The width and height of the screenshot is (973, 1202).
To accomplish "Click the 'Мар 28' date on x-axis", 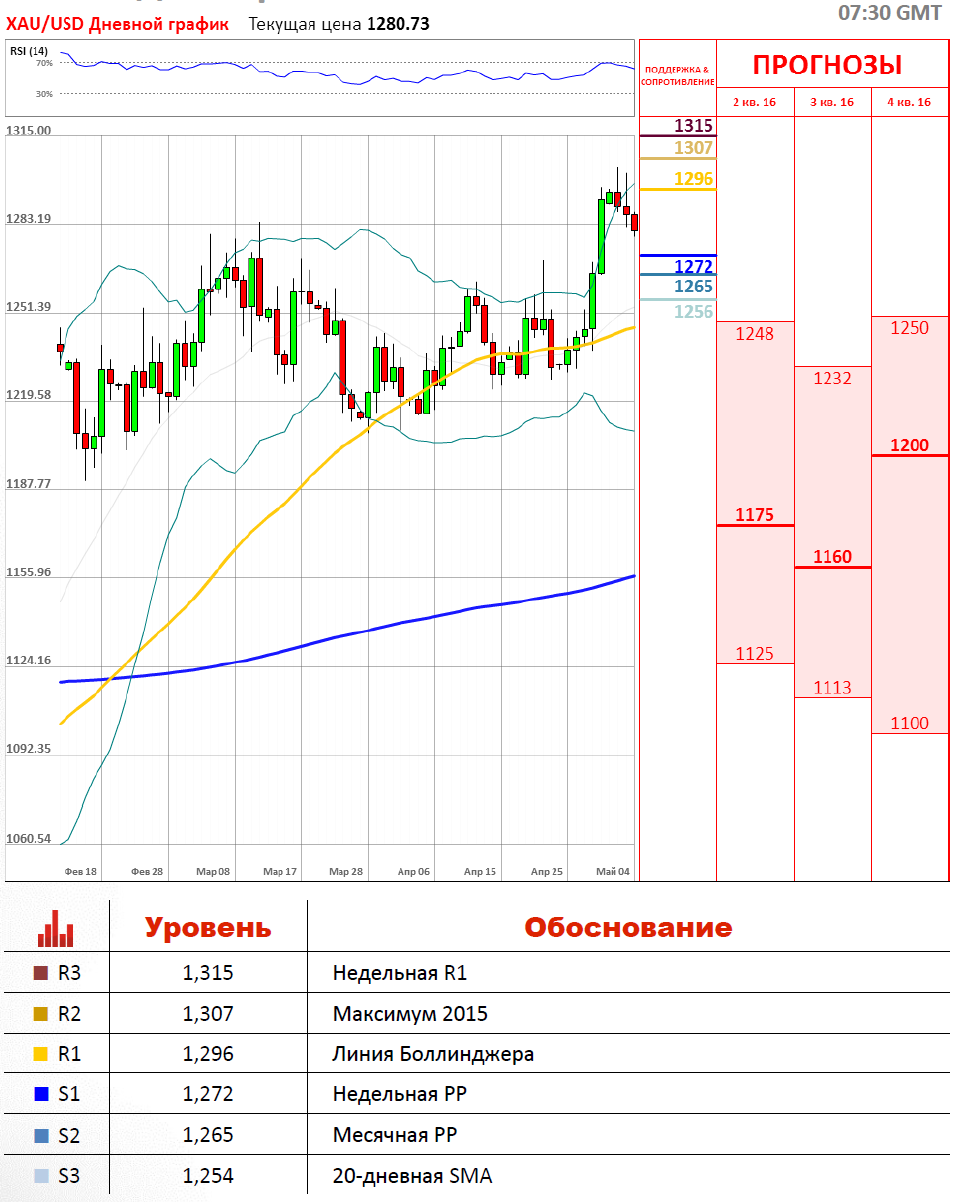I will (346, 872).
